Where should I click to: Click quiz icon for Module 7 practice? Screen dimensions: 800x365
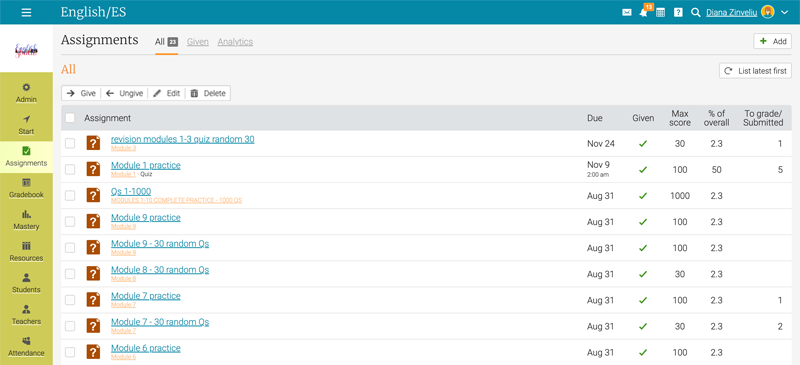(93, 300)
